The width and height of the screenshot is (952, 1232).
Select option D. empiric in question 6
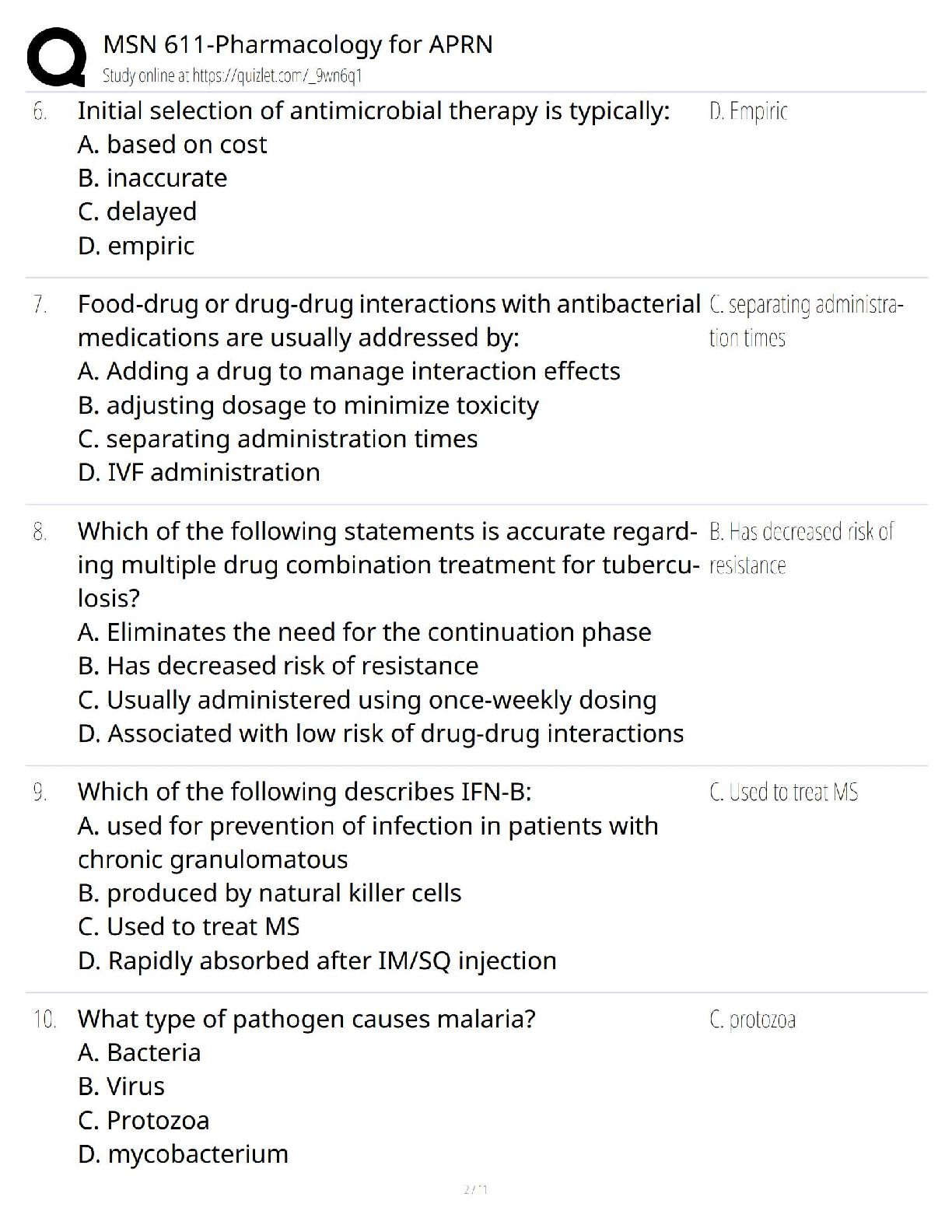coord(136,246)
